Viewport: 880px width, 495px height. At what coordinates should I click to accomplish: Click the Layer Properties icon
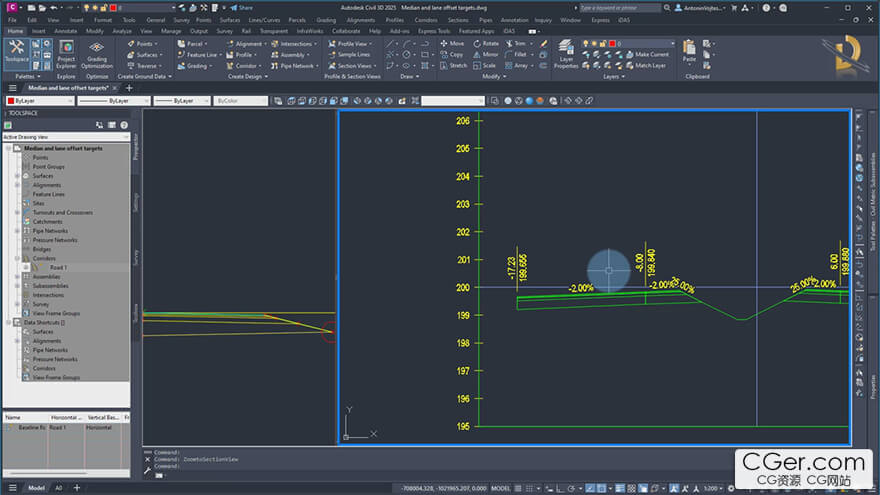566,54
